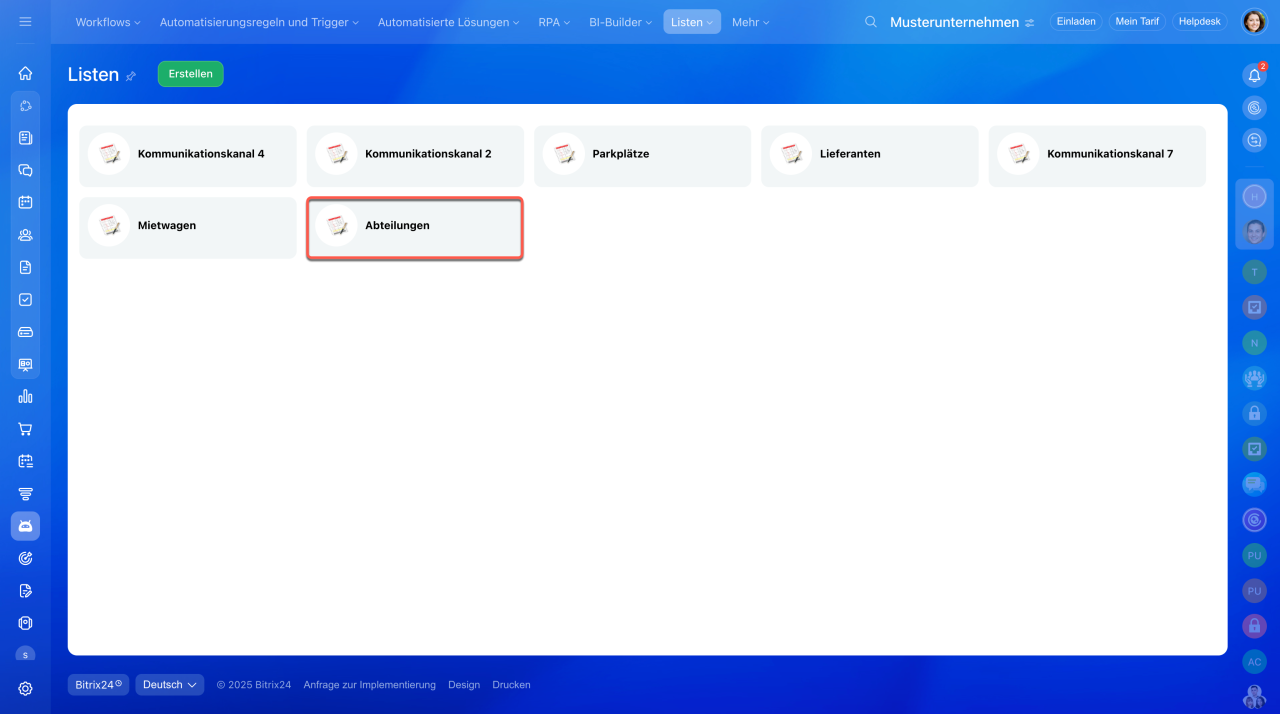Viewport: 1280px width, 714px height.
Task: Select the highlighted robot automation sidebar icon
Action: pos(25,526)
